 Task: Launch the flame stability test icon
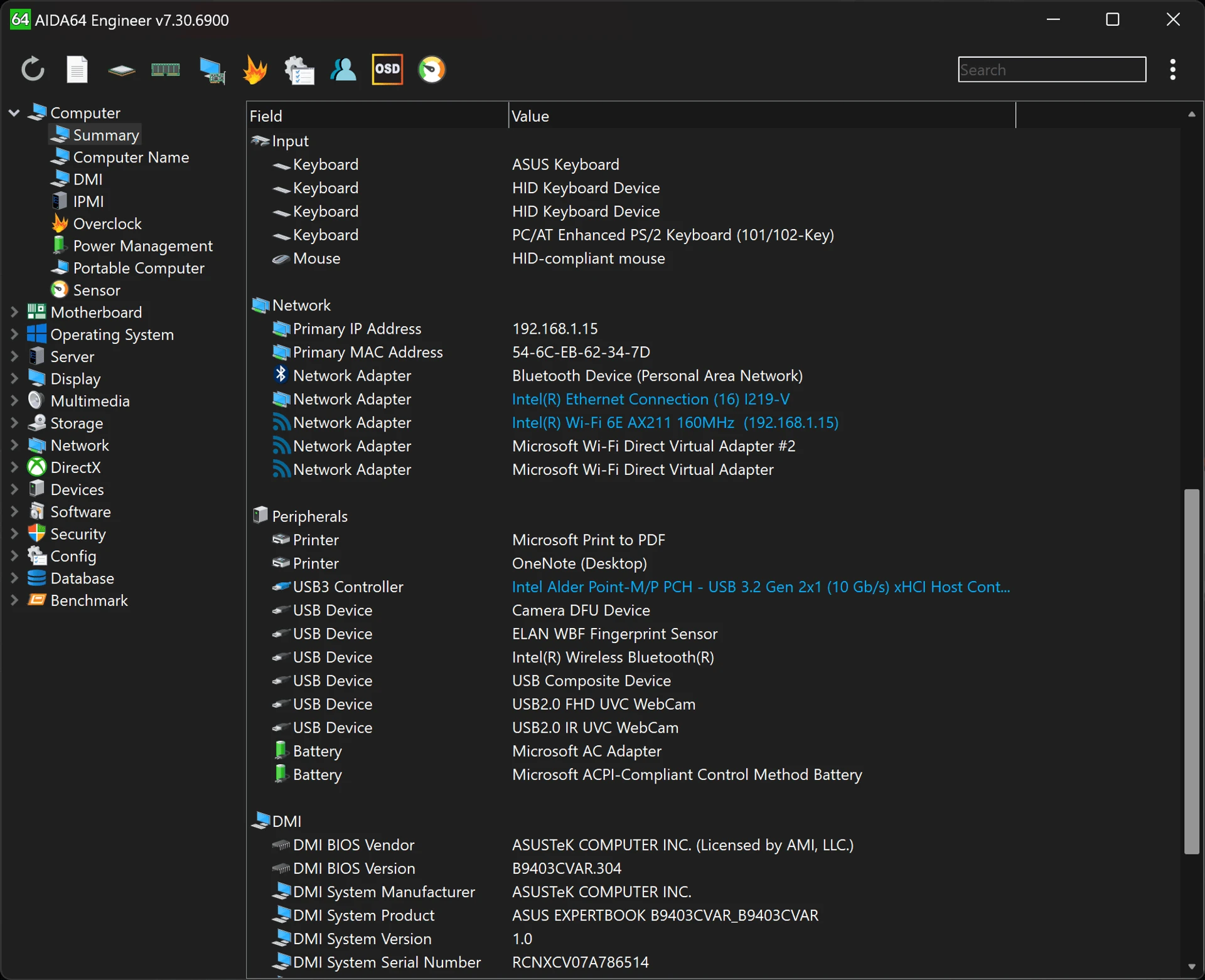[255, 70]
